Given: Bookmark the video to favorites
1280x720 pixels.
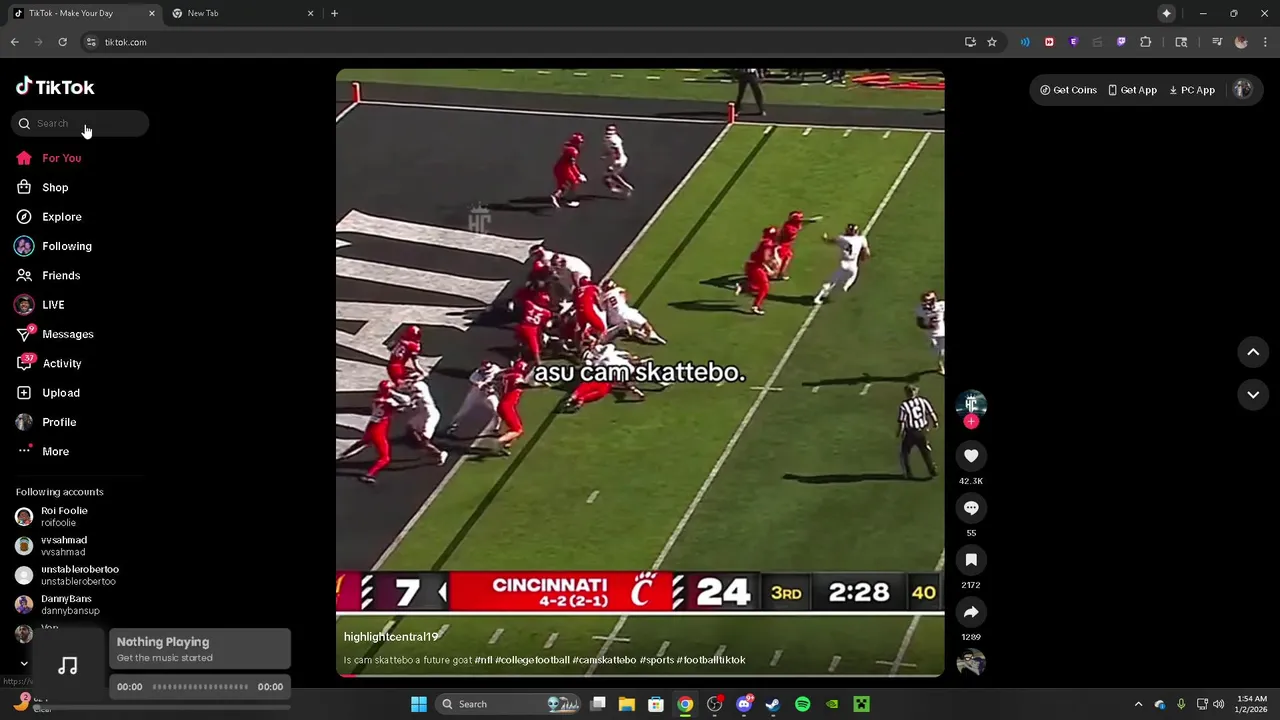Looking at the screenshot, I should pyautogui.click(x=971, y=560).
